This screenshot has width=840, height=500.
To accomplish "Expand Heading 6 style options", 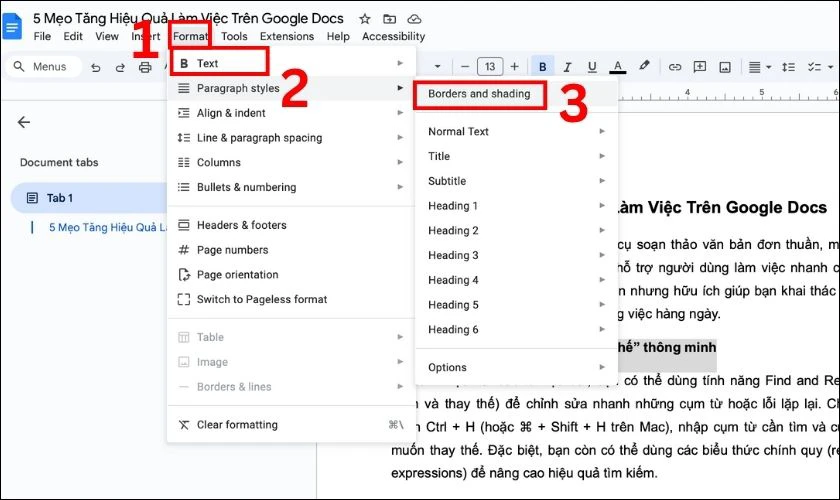I will (516, 329).
